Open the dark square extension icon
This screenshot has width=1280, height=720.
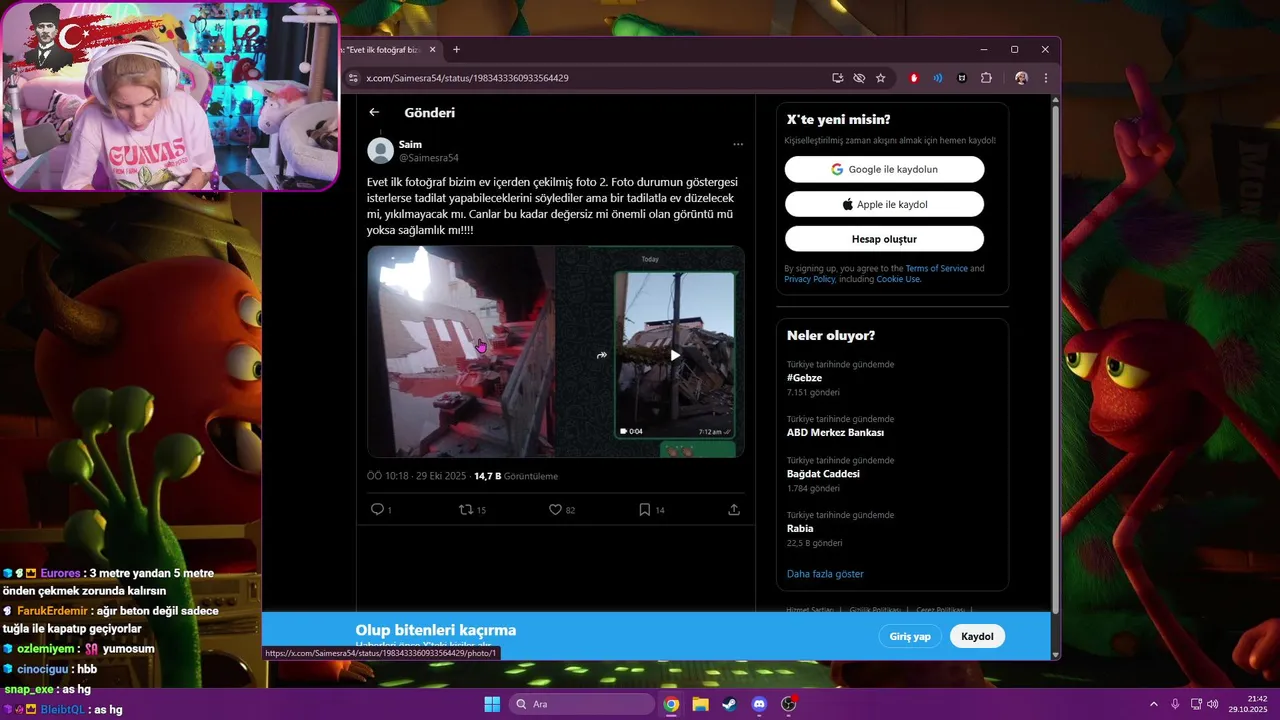(962, 78)
